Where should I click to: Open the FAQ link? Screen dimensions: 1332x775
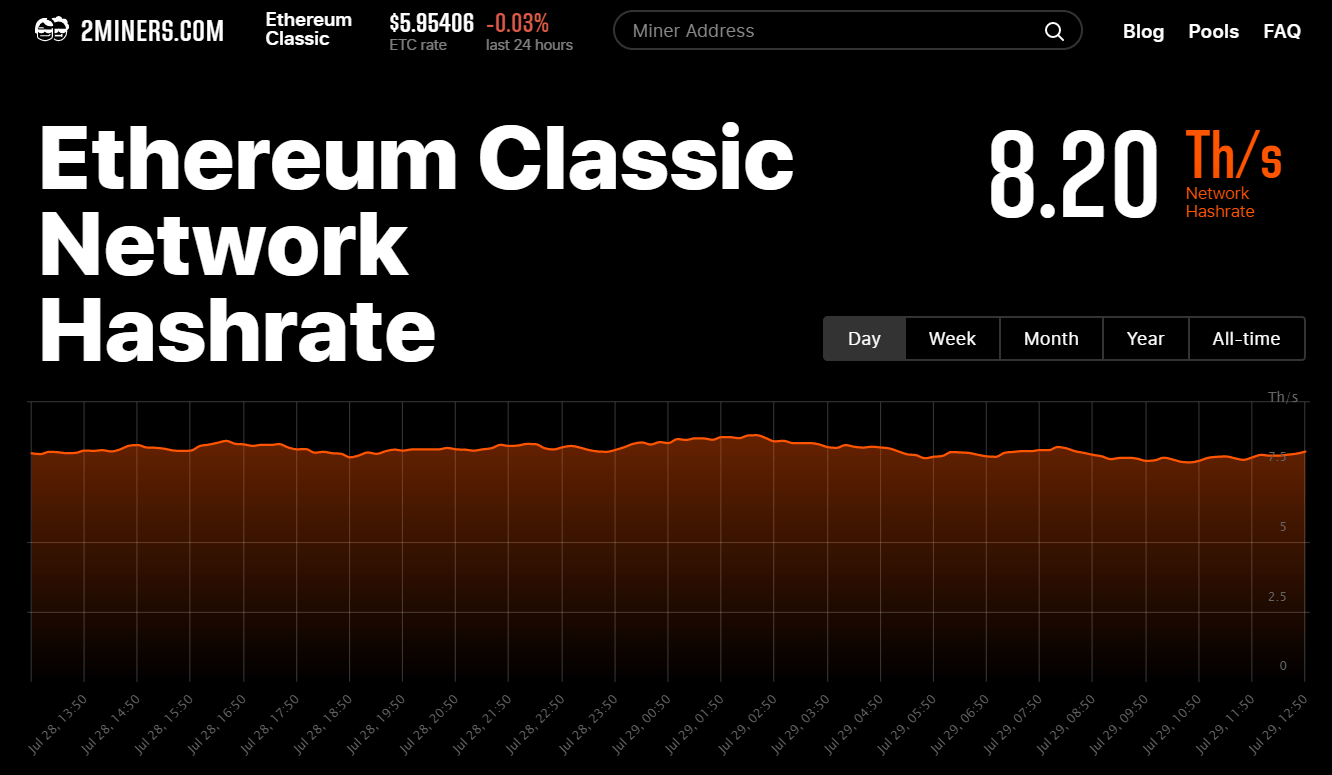pos(1282,31)
